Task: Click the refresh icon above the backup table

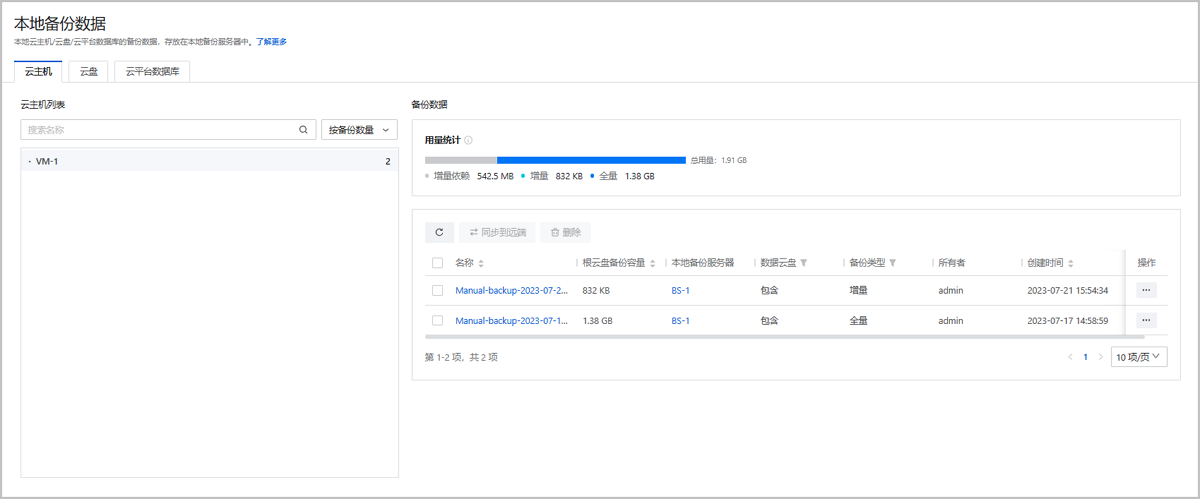Action: pos(439,232)
